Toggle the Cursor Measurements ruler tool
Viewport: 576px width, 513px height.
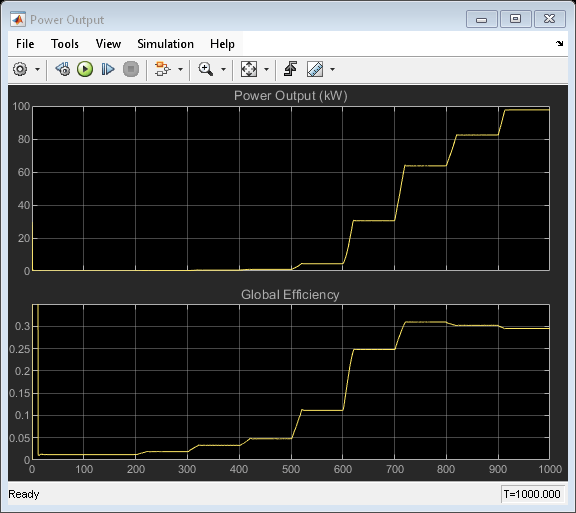(315, 69)
